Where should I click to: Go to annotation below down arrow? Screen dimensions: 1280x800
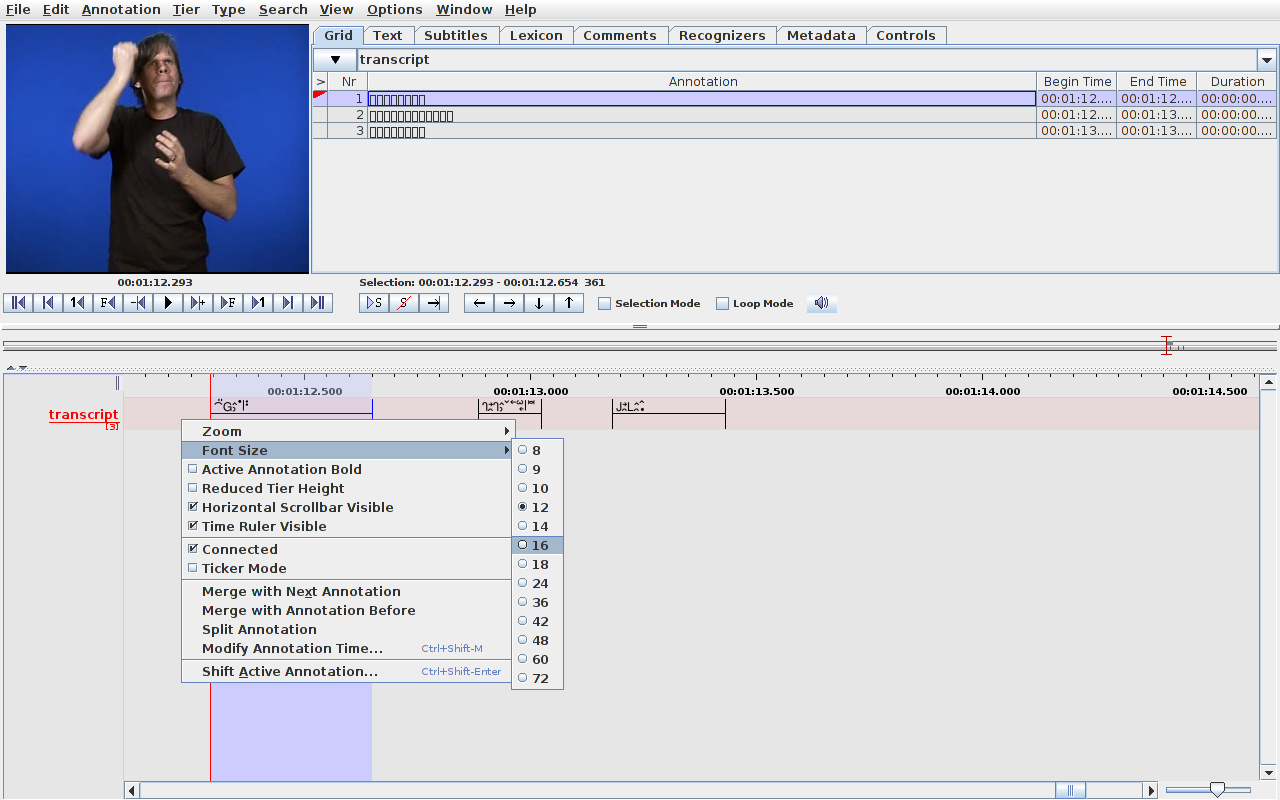(539, 303)
